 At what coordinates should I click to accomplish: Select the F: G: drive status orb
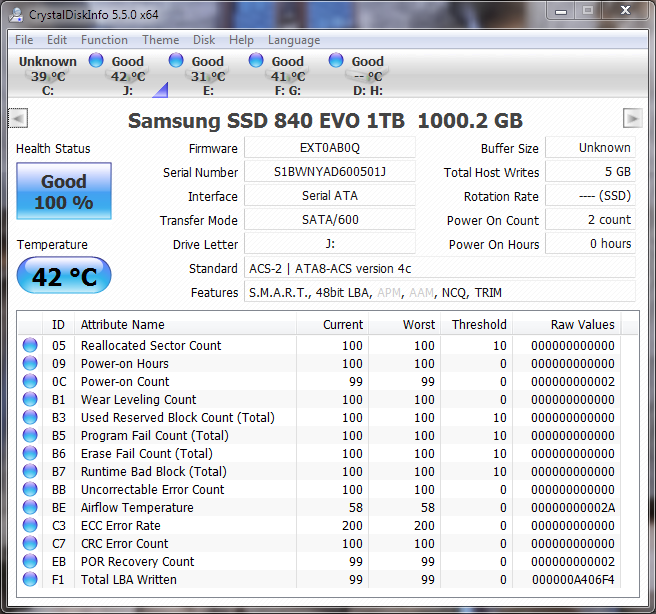256,61
